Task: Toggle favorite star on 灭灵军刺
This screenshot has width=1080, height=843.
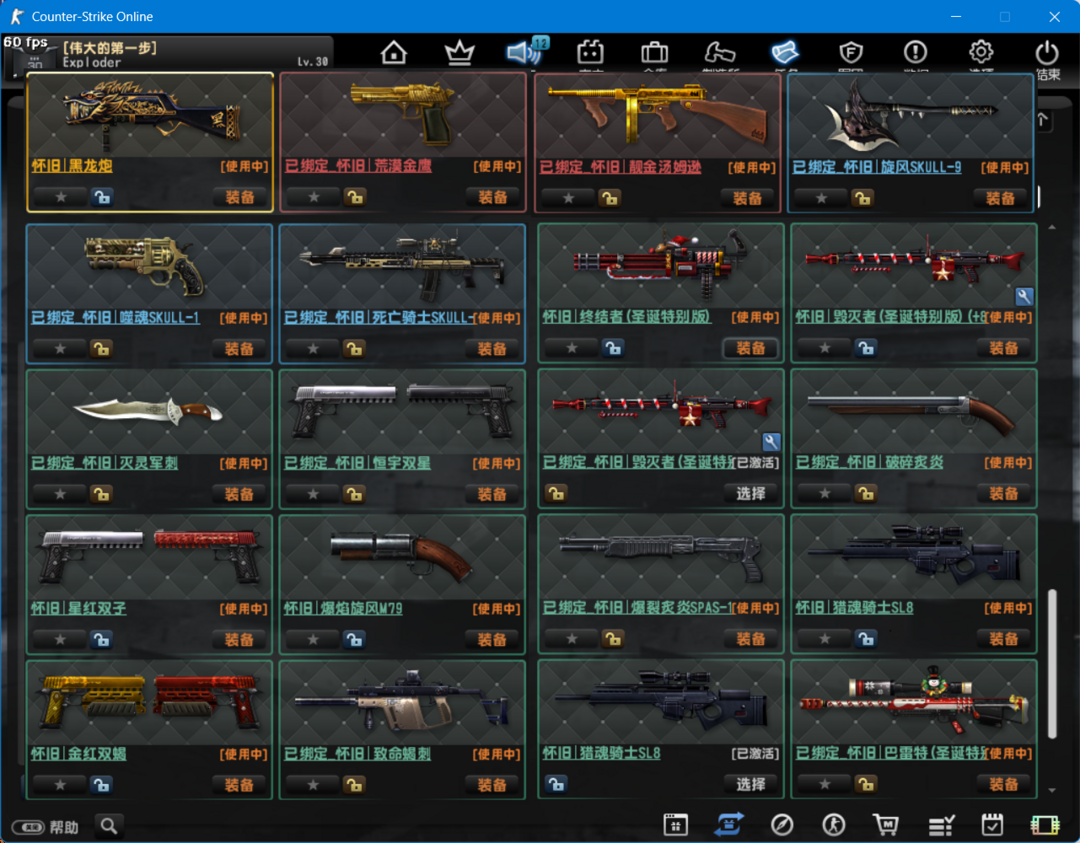Action: [x=60, y=494]
